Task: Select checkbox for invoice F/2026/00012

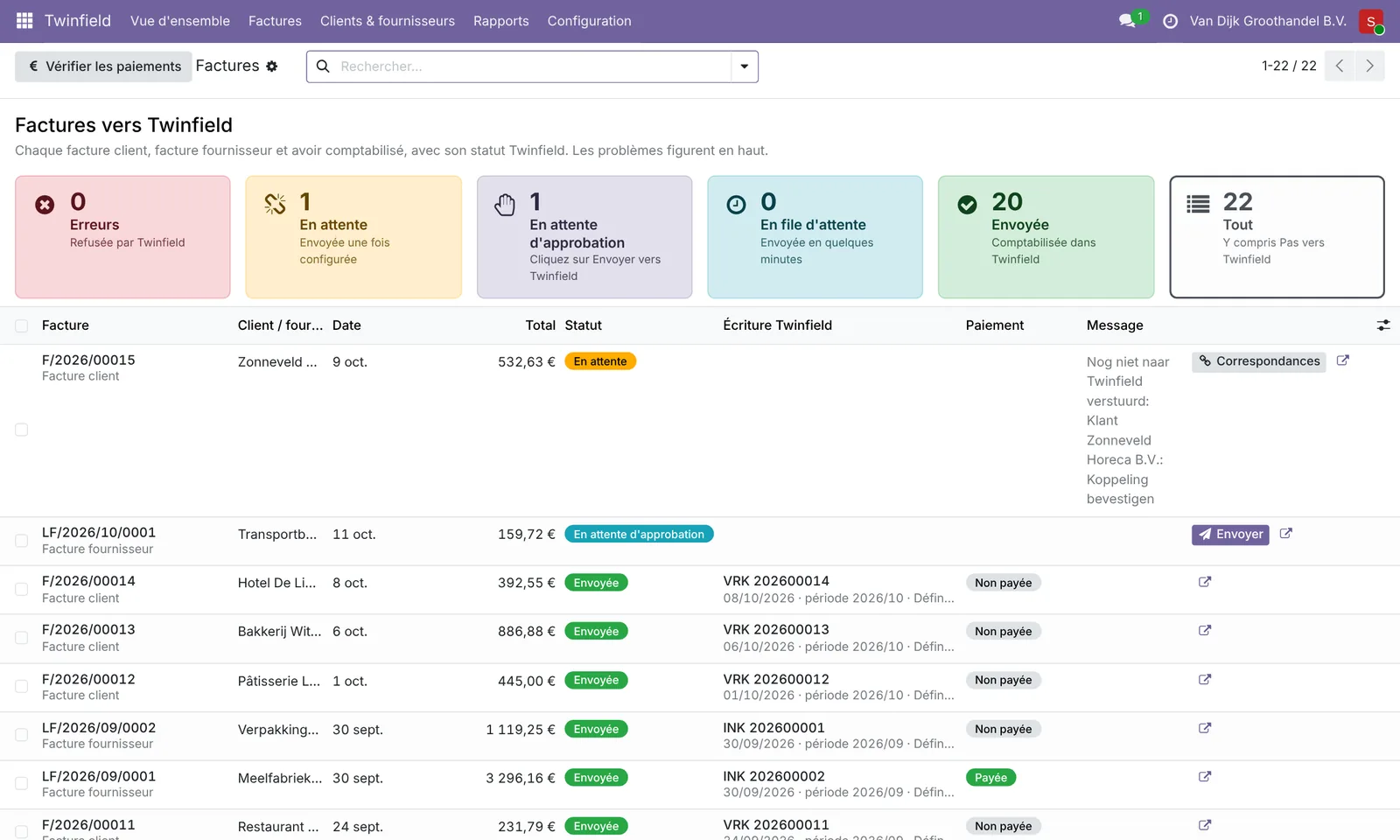Action: click(22, 687)
